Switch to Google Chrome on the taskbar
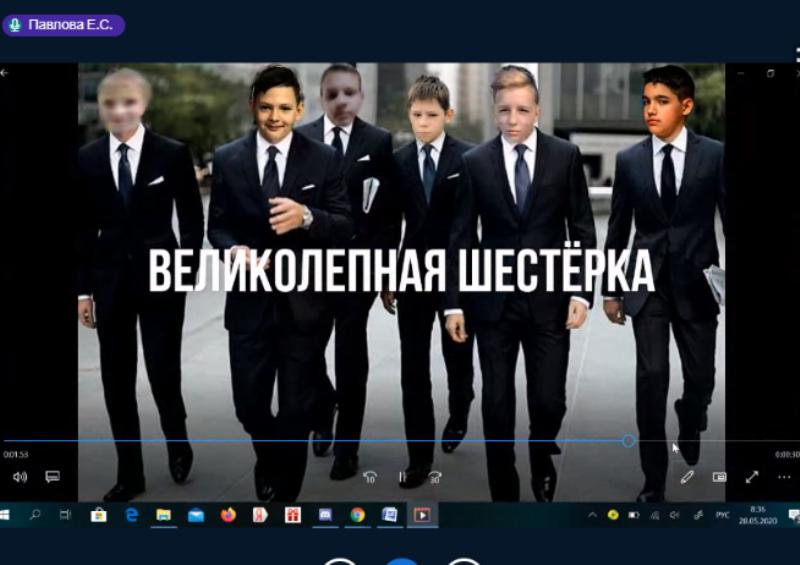Viewport: 800px width, 565px height. pos(357,515)
